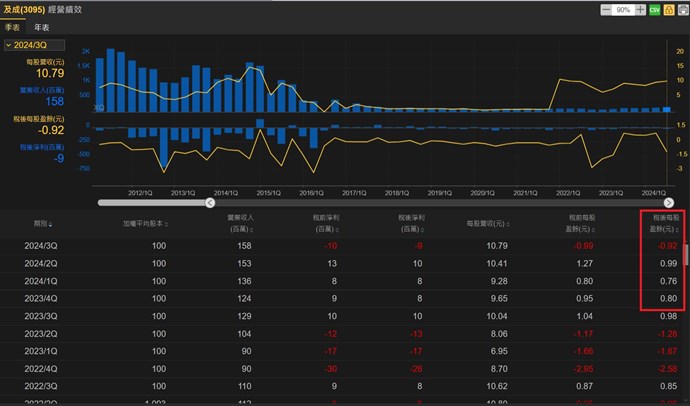Click the zoom out minus button
The image size is (690, 406).
606,9
